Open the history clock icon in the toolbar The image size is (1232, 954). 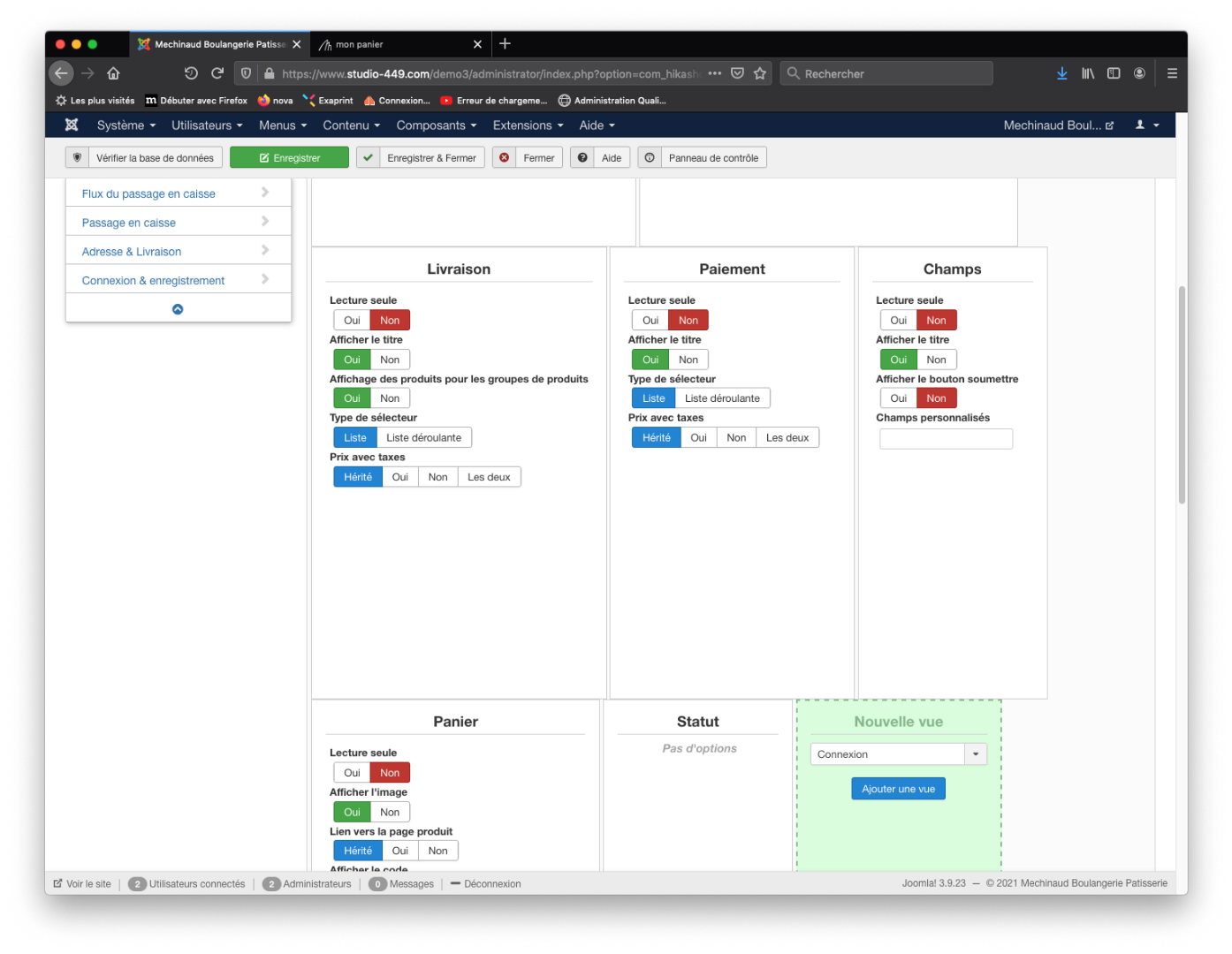click(191, 73)
